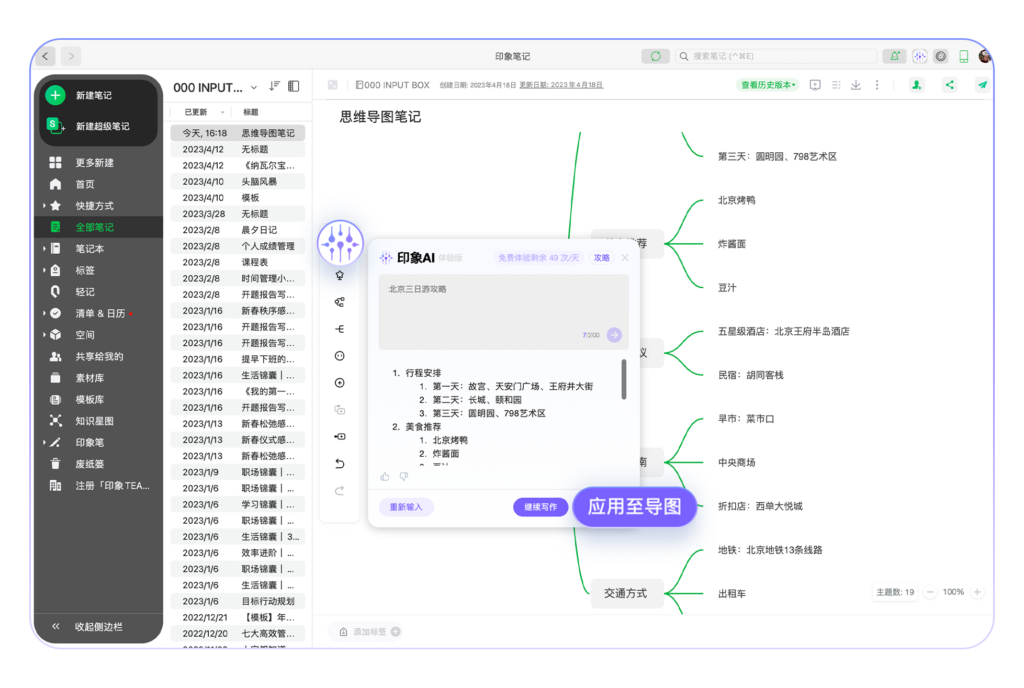Go forward with the right arrow button
Screen dimensions: 1024x688
click(71, 56)
